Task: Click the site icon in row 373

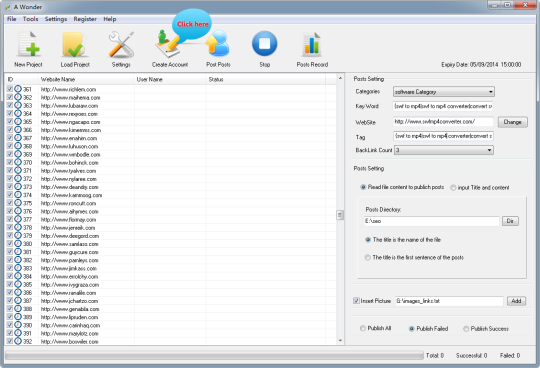Action: [x=18, y=187]
